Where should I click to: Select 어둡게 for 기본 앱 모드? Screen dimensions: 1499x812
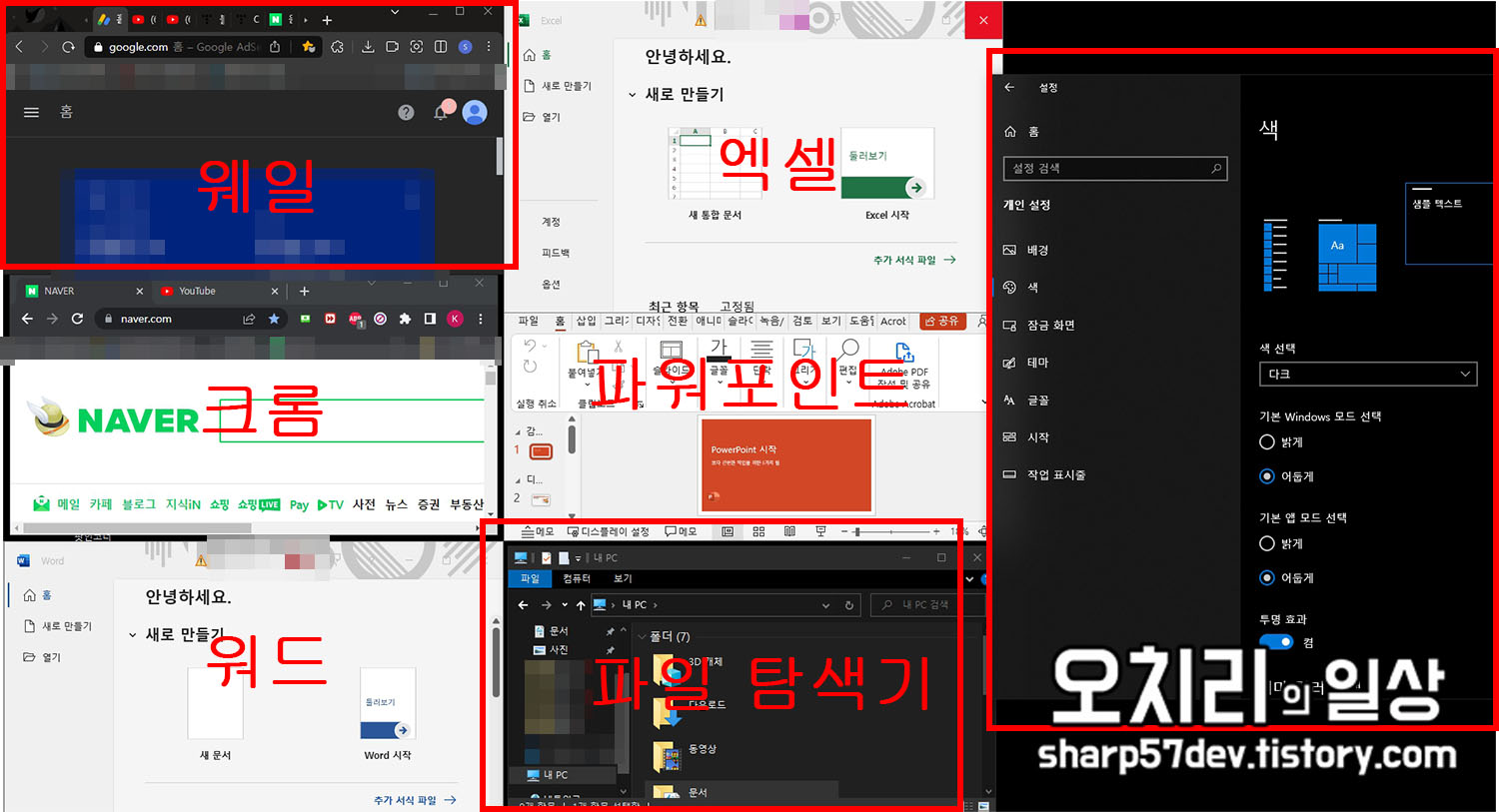pos(1267,577)
